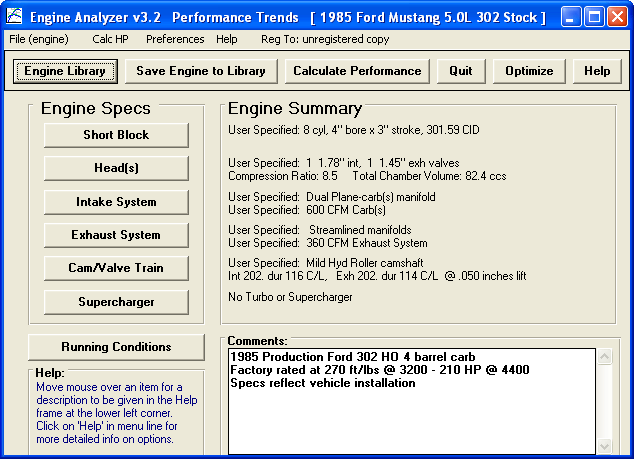The width and height of the screenshot is (634, 459).
Task: Open Short Block specs
Action: click(x=116, y=135)
